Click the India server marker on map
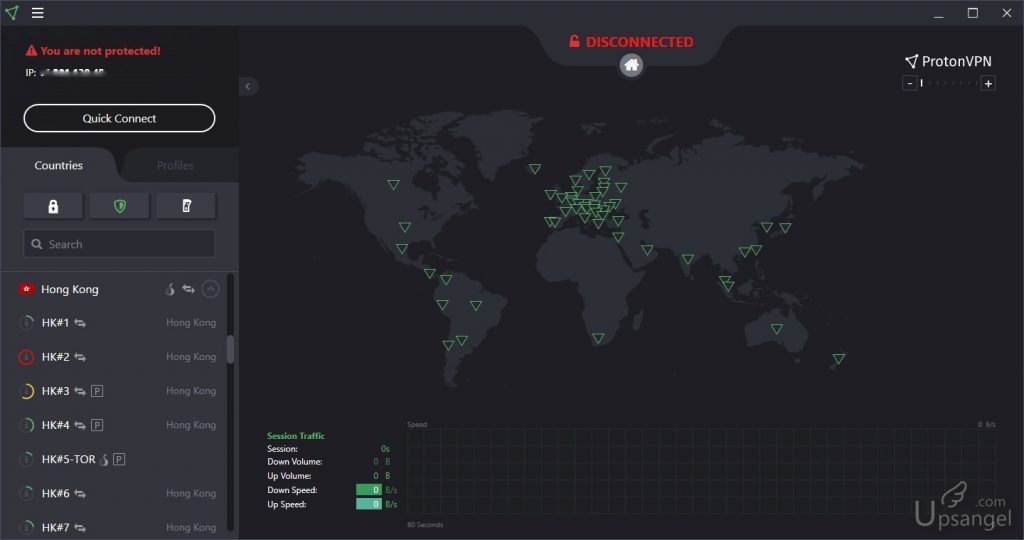 point(688,259)
